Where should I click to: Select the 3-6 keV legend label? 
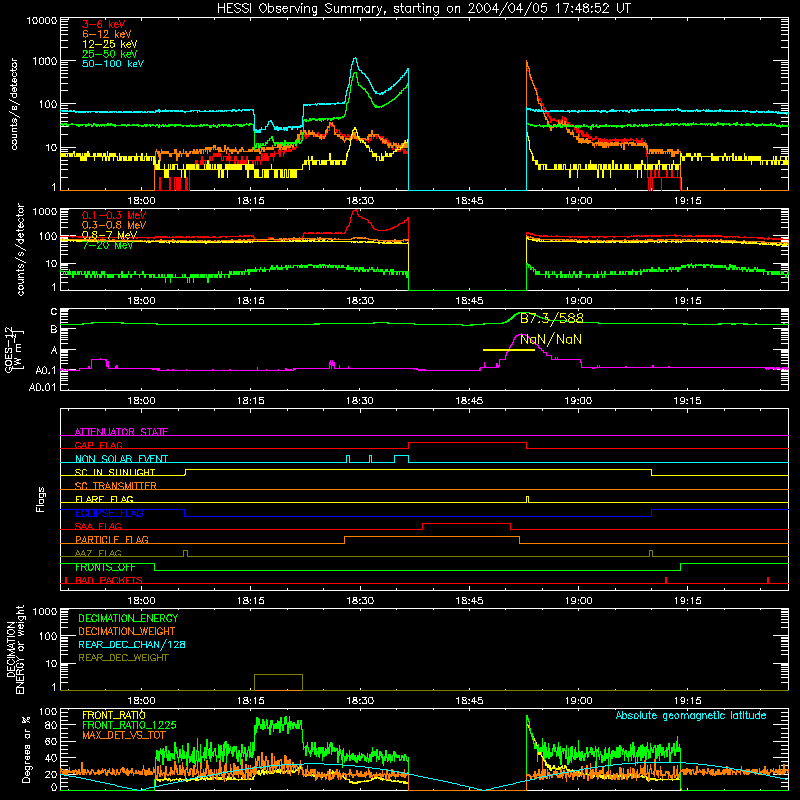[x=104, y=24]
